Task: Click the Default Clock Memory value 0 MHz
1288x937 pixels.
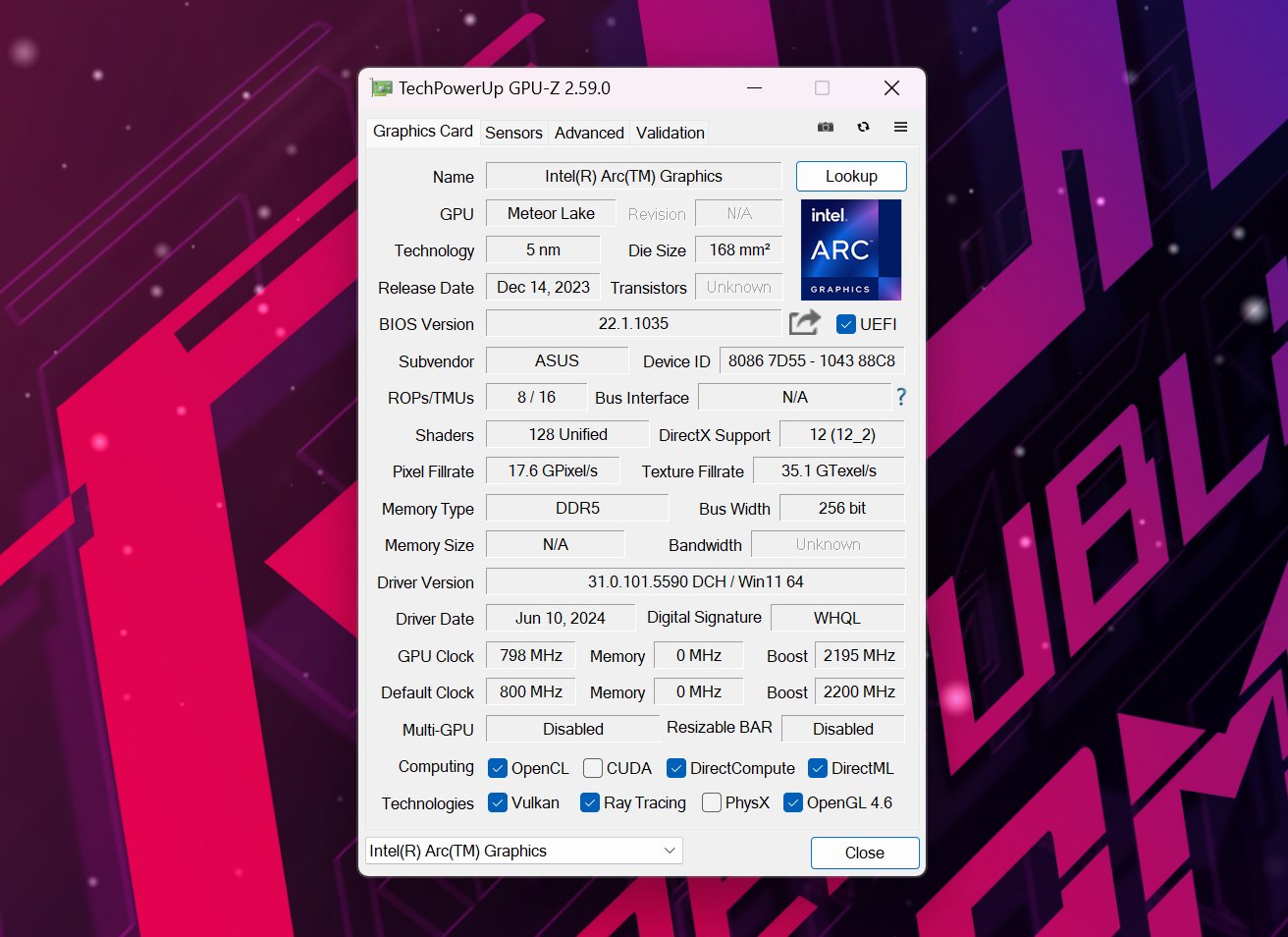Action: 699,691
